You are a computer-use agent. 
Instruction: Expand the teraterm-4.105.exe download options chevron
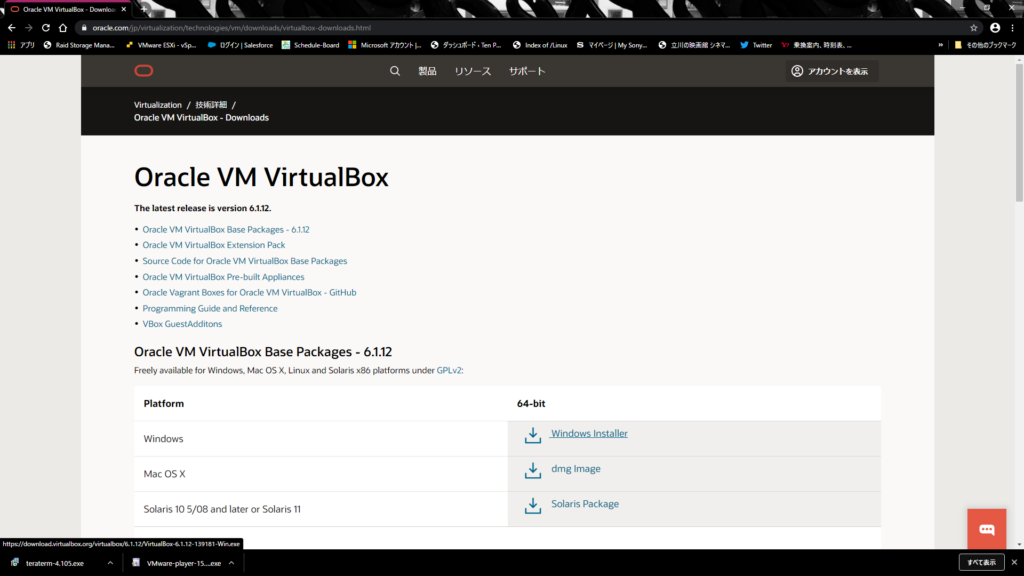[110, 563]
